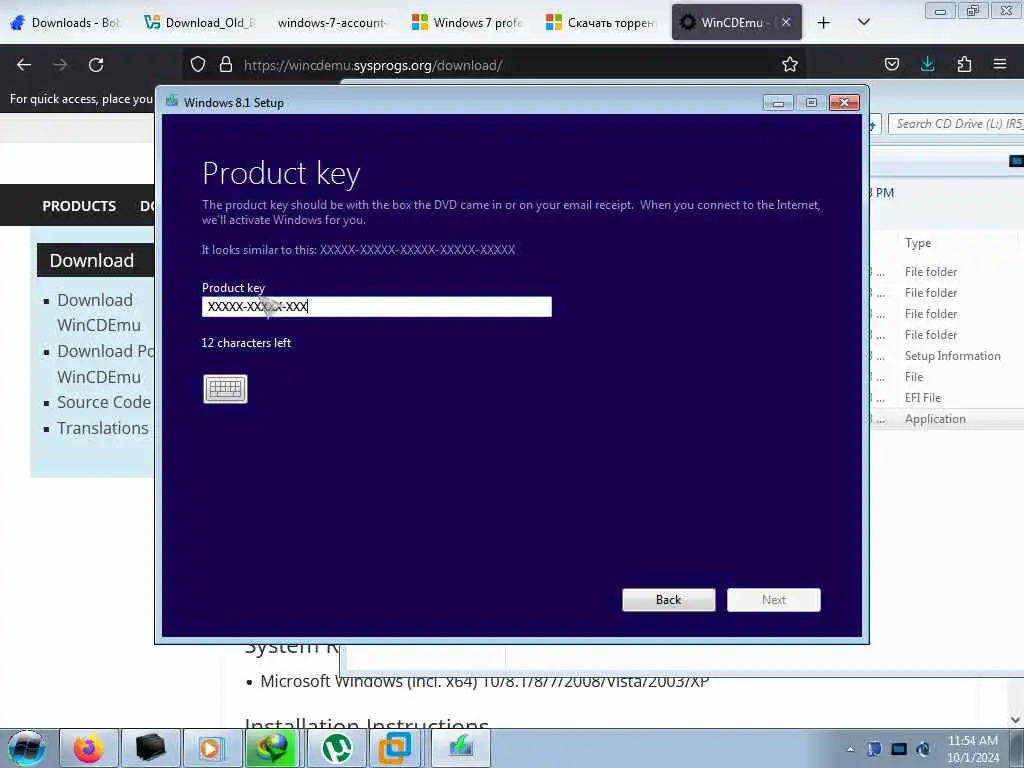This screenshot has height=768, width=1024.
Task: Open a new Firefox tab
Action: [824, 23]
